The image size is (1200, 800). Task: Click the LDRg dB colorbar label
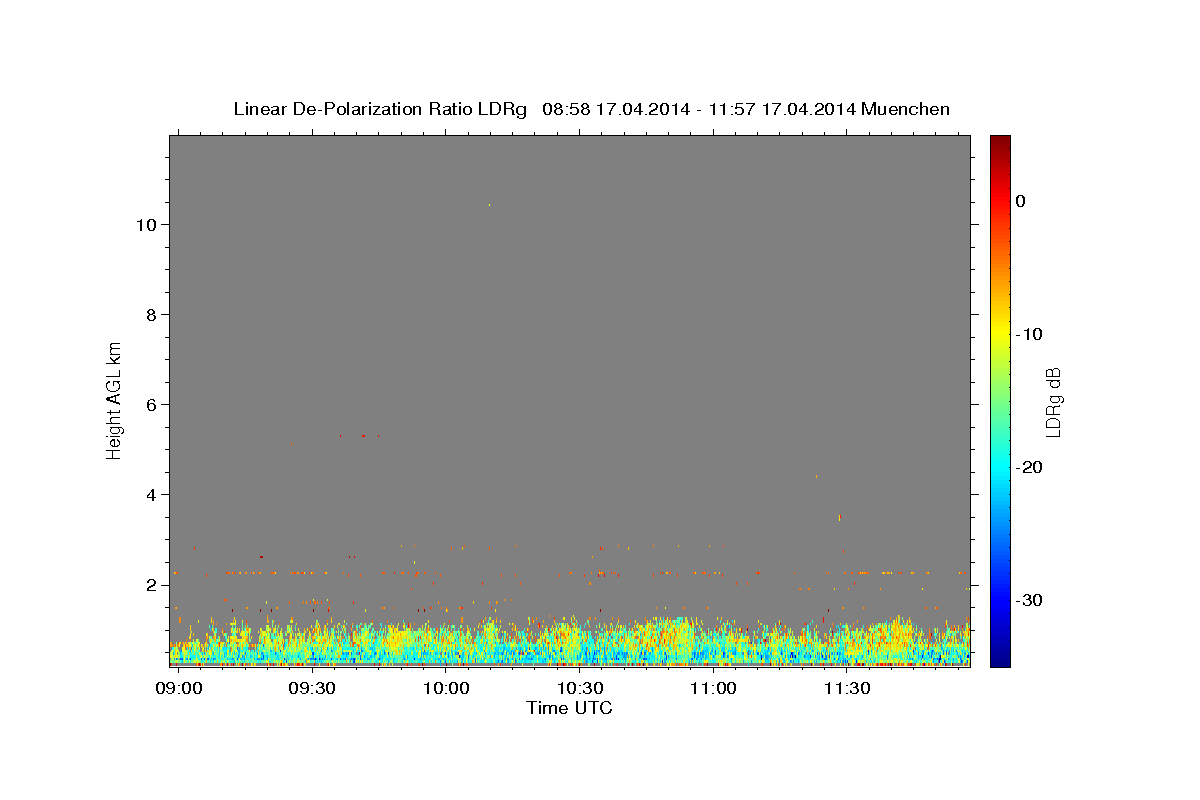[1053, 401]
